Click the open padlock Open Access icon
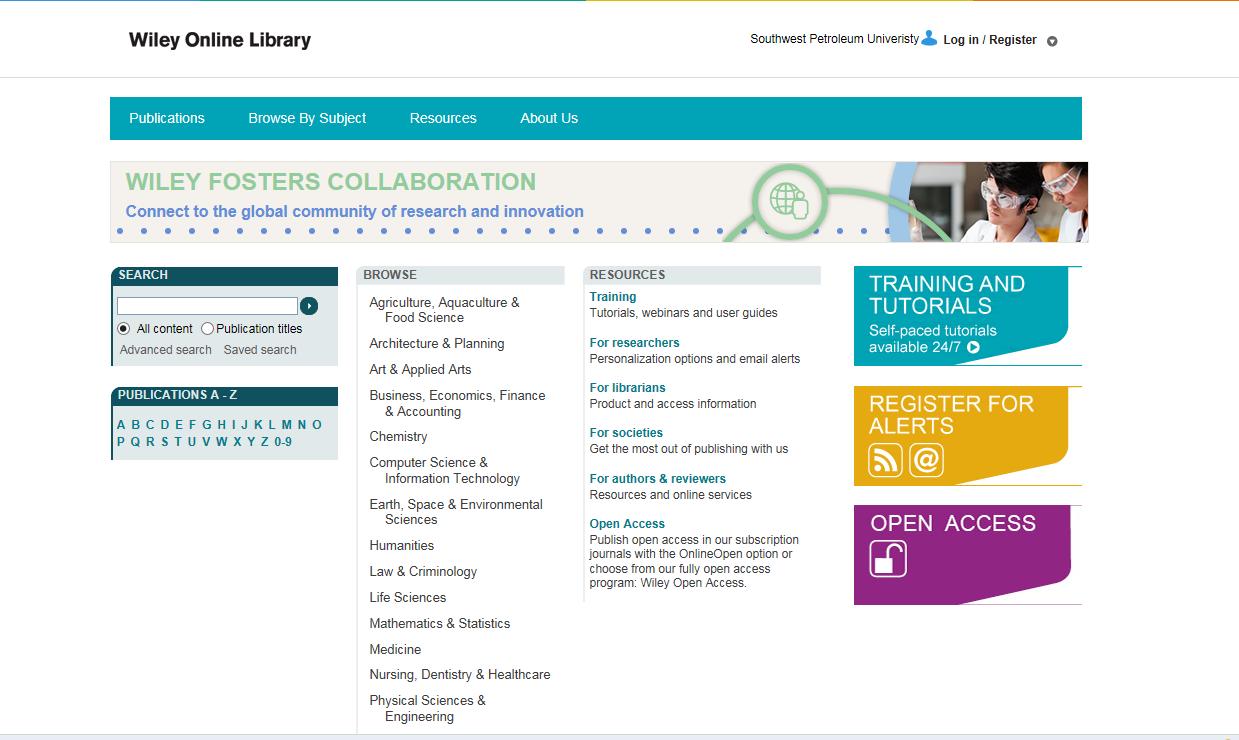Image resolution: width=1239 pixels, height=740 pixels. (888, 559)
